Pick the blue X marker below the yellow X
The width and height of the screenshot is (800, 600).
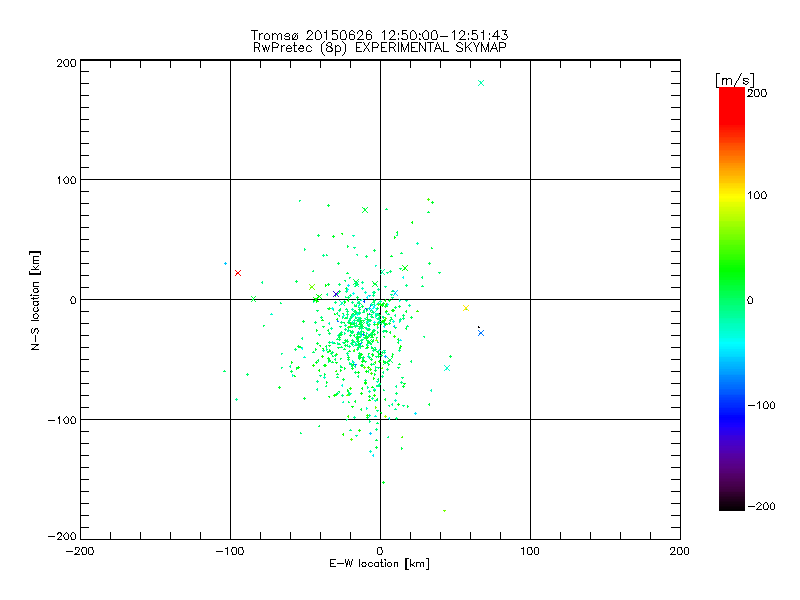click(x=481, y=333)
